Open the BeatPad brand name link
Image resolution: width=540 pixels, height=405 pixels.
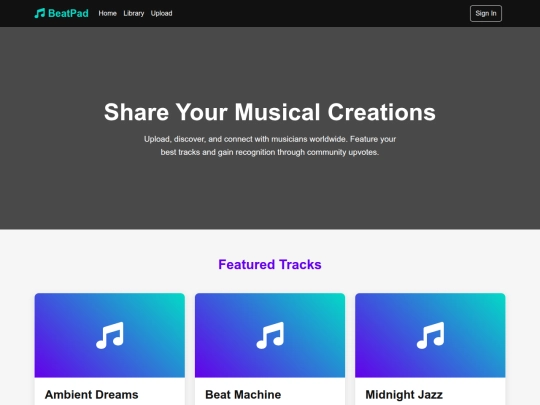point(68,13)
